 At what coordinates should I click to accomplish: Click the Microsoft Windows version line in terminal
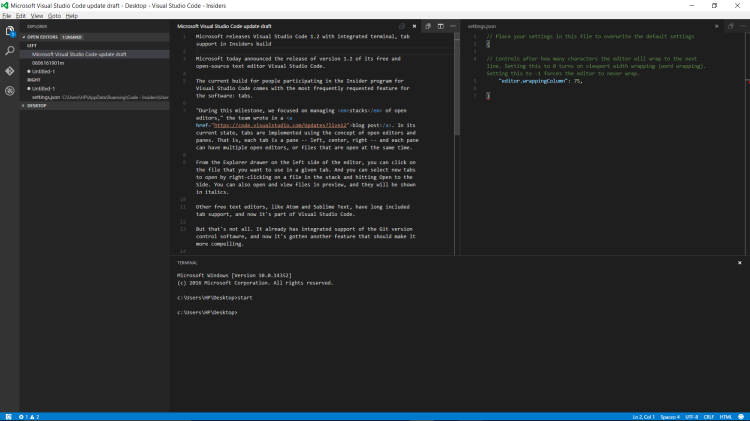(234, 276)
